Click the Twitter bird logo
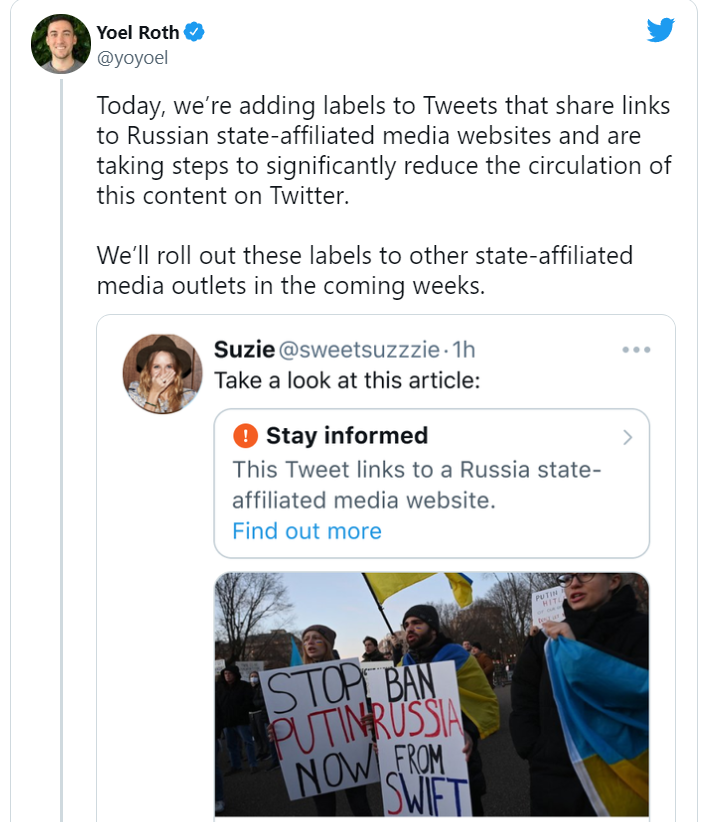Screen dimensions: 704x824 (660, 30)
